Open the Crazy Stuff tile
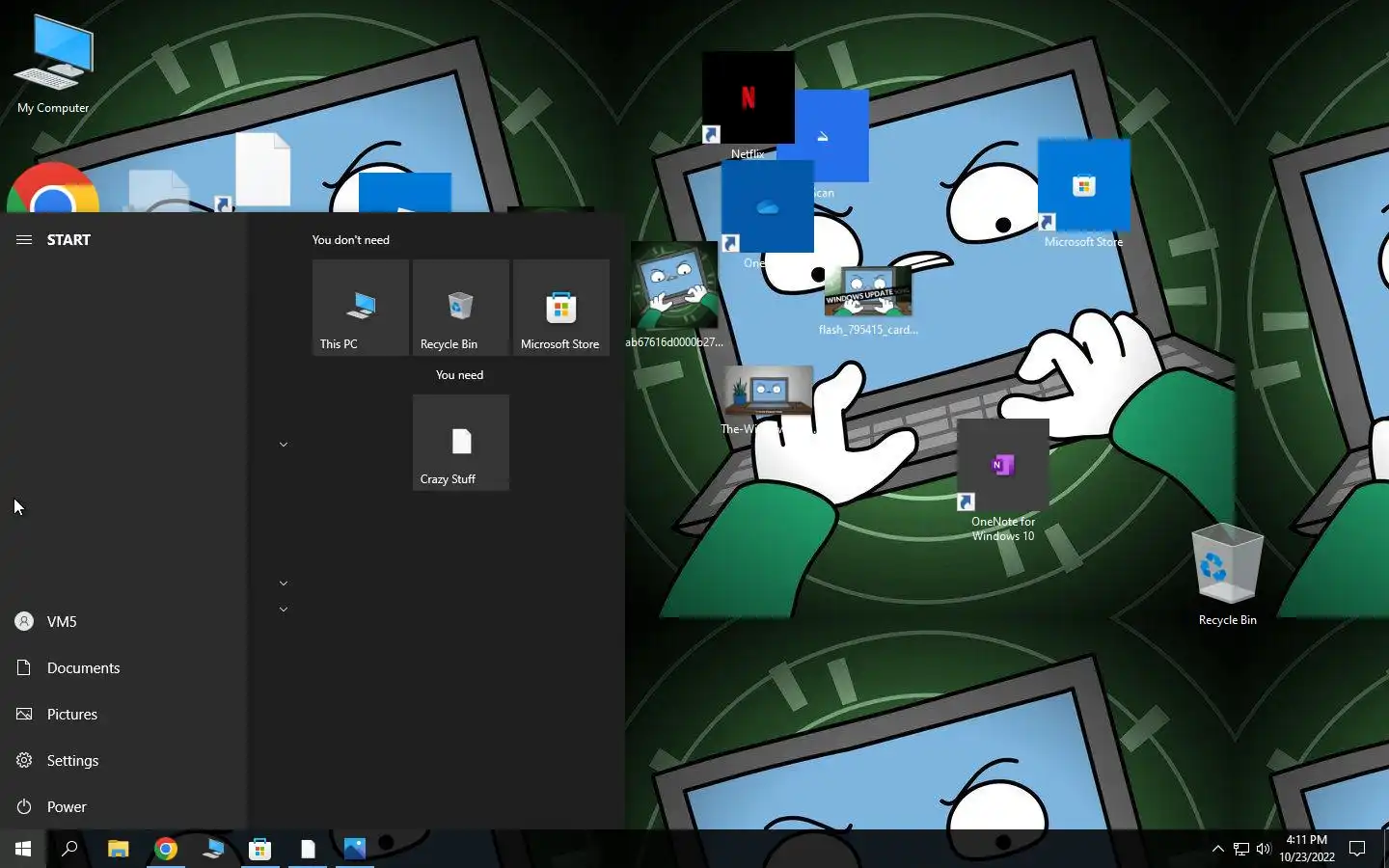This screenshot has width=1389, height=868. click(x=461, y=443)
